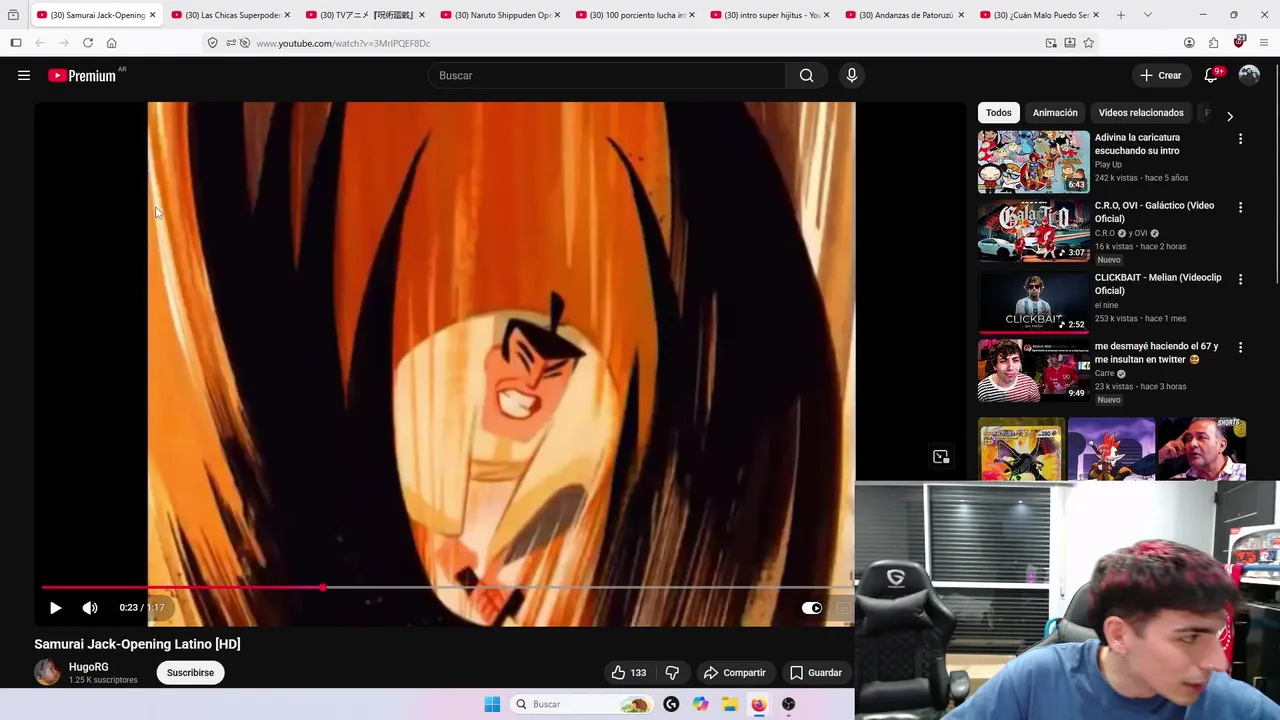
Task: Mute the video volume
Action: tap(90, 607)
